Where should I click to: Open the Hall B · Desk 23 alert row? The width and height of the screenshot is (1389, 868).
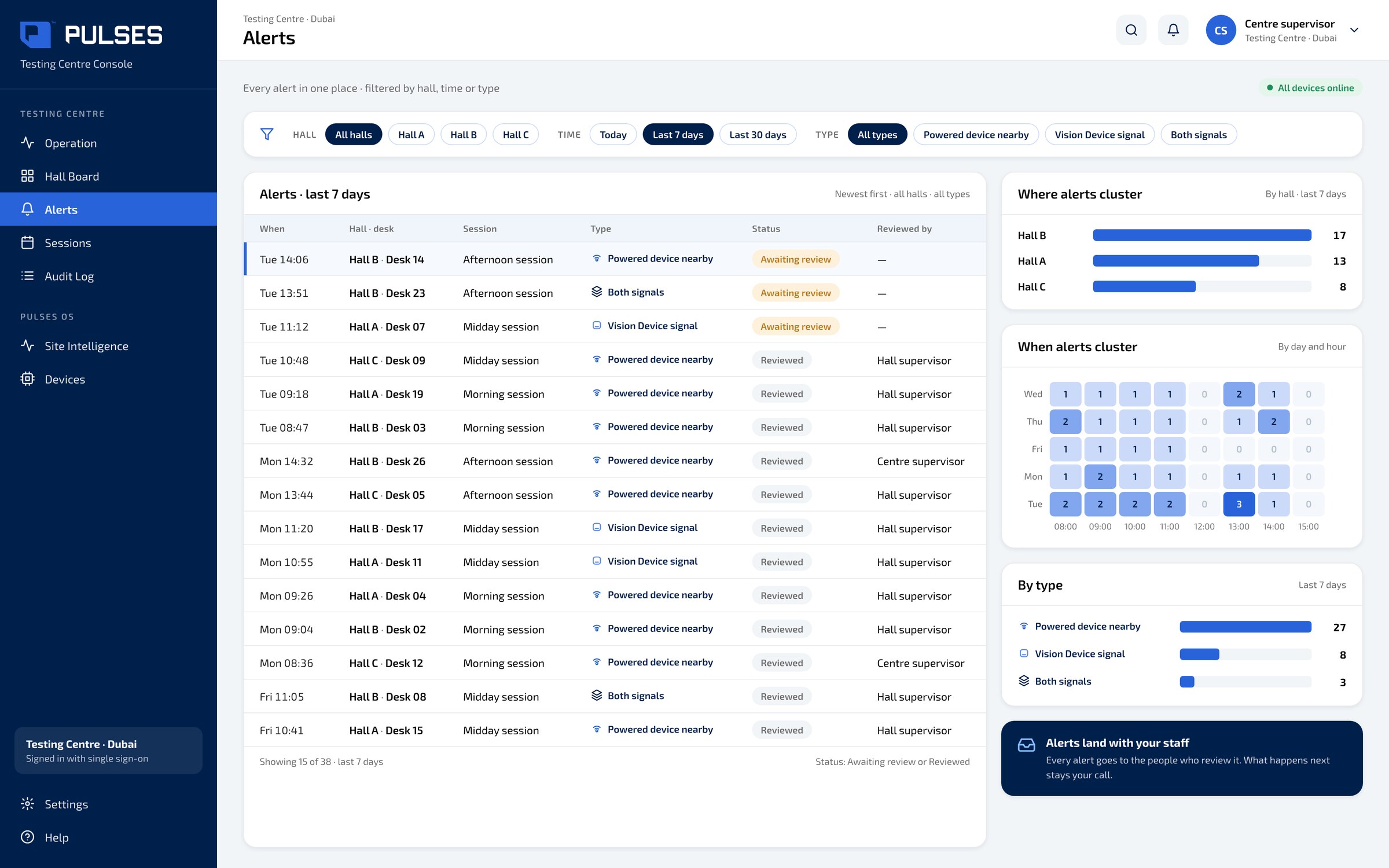[x=615, y=293]
